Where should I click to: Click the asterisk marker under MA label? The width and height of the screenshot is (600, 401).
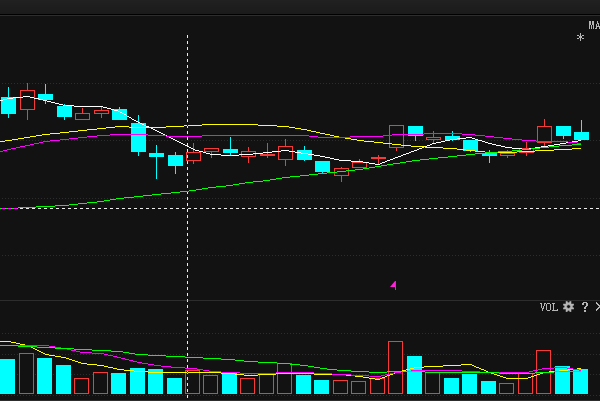click(580, 37)
